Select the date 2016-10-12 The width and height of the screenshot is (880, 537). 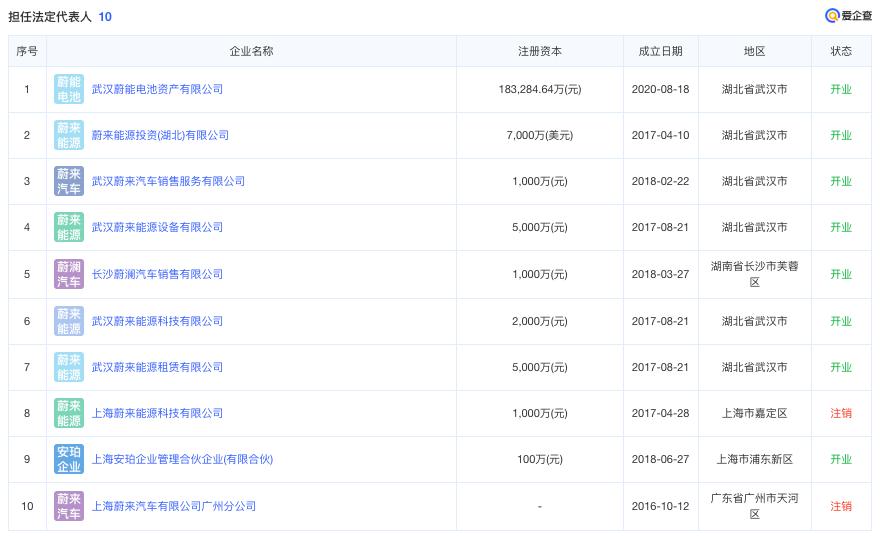click(x=661, y=506)
